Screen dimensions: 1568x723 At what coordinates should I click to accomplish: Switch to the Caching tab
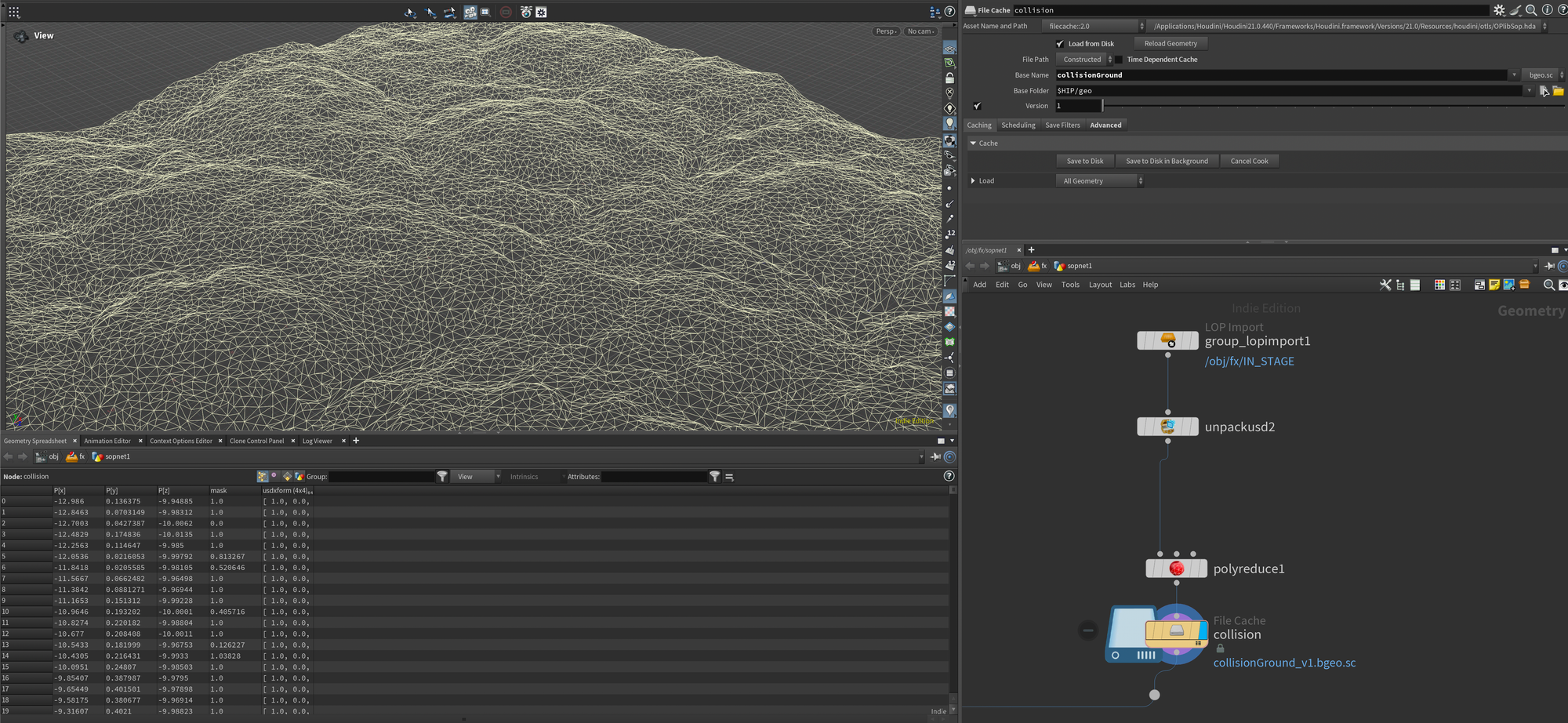[x=978, y=125]
